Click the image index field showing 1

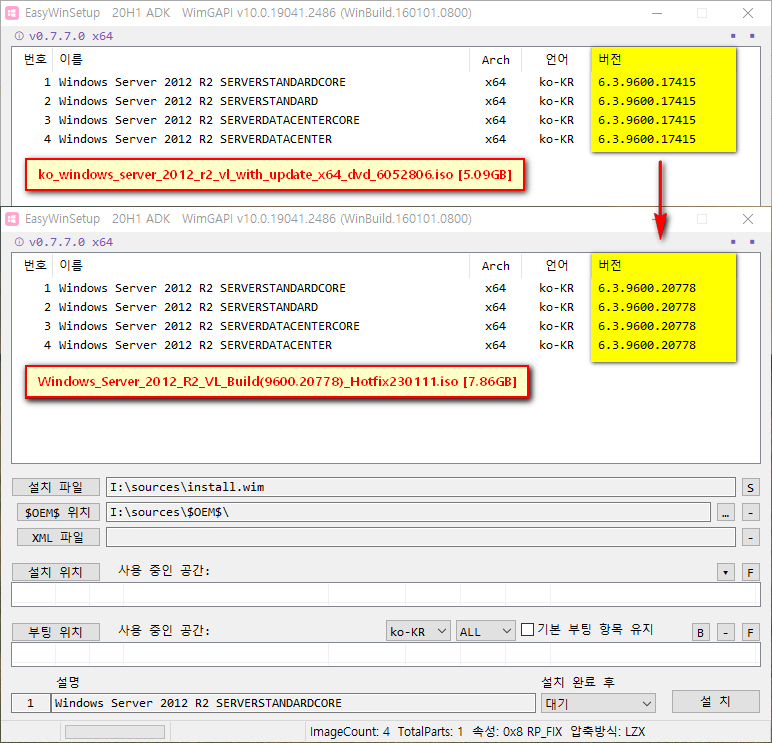[x=31, y=703]
